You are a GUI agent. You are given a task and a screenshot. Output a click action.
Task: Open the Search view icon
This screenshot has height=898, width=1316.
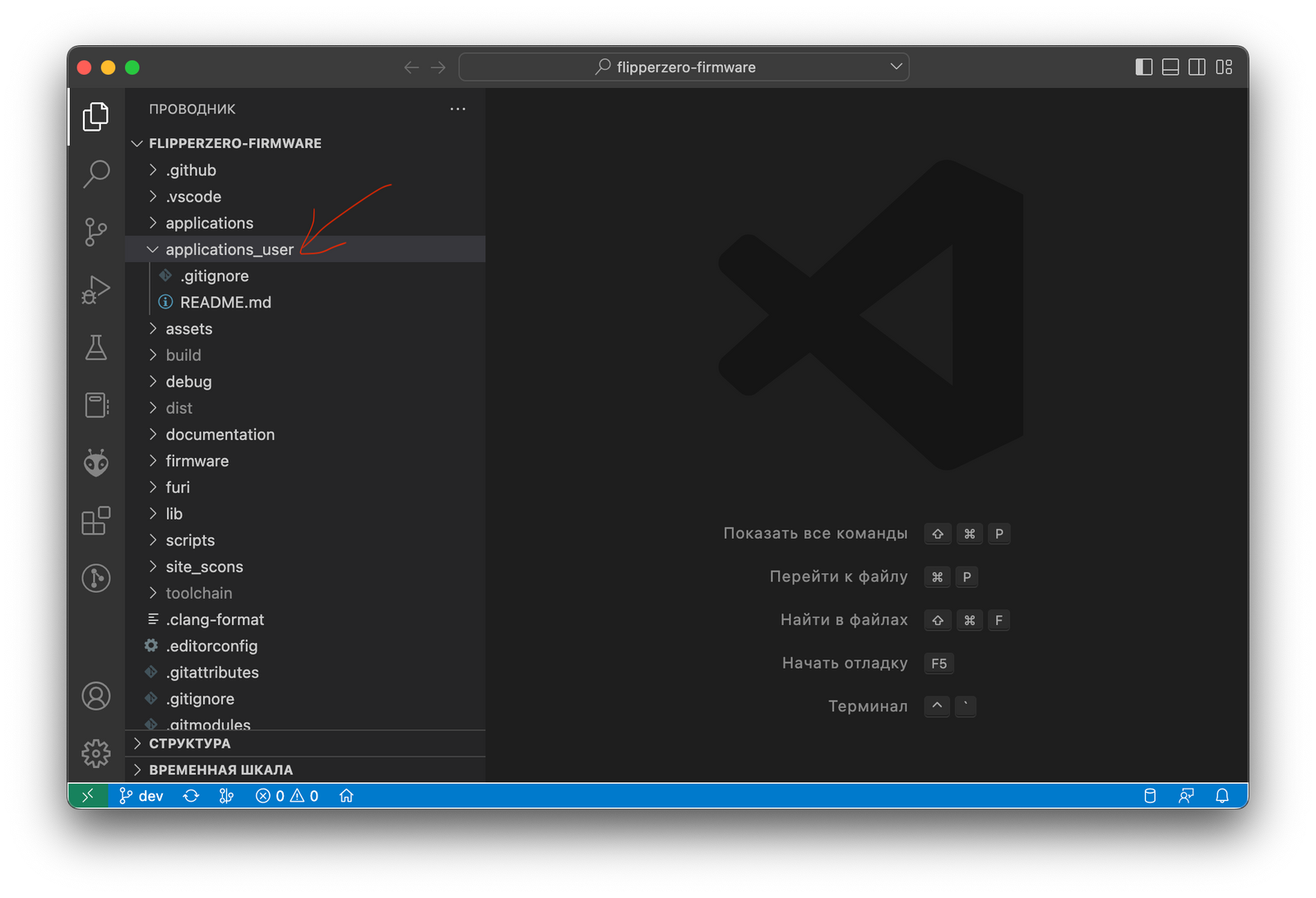(x=96, y=174)
